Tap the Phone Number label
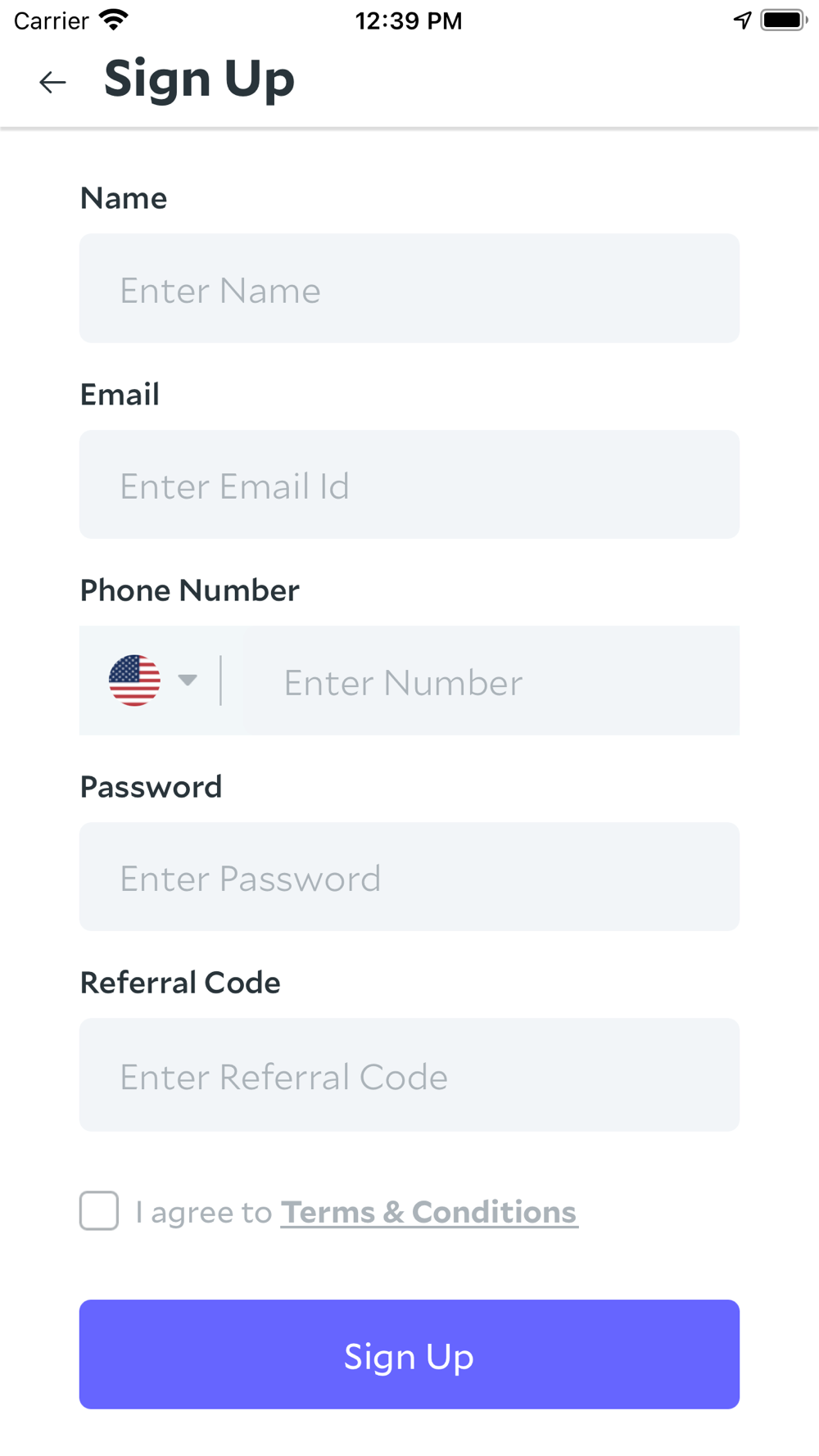 (189, 590)
